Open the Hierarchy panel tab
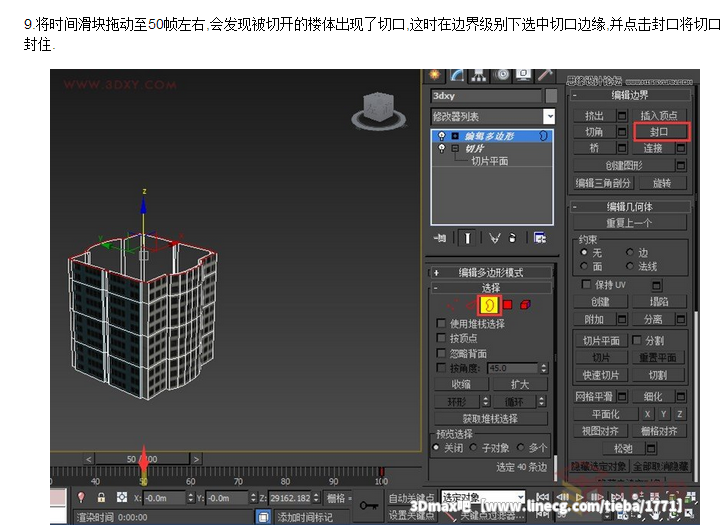 479,75
